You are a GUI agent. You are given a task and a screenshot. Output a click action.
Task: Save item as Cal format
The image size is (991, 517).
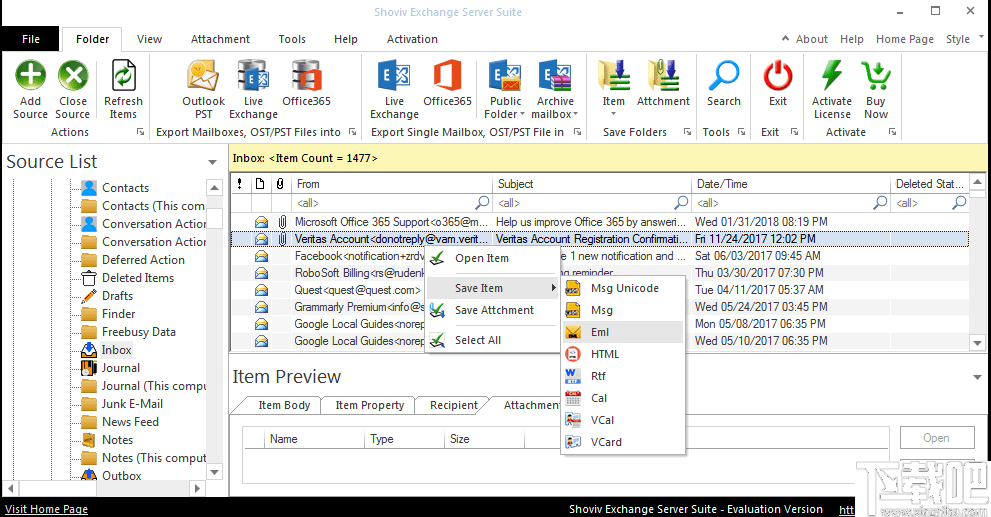[623, 398]
